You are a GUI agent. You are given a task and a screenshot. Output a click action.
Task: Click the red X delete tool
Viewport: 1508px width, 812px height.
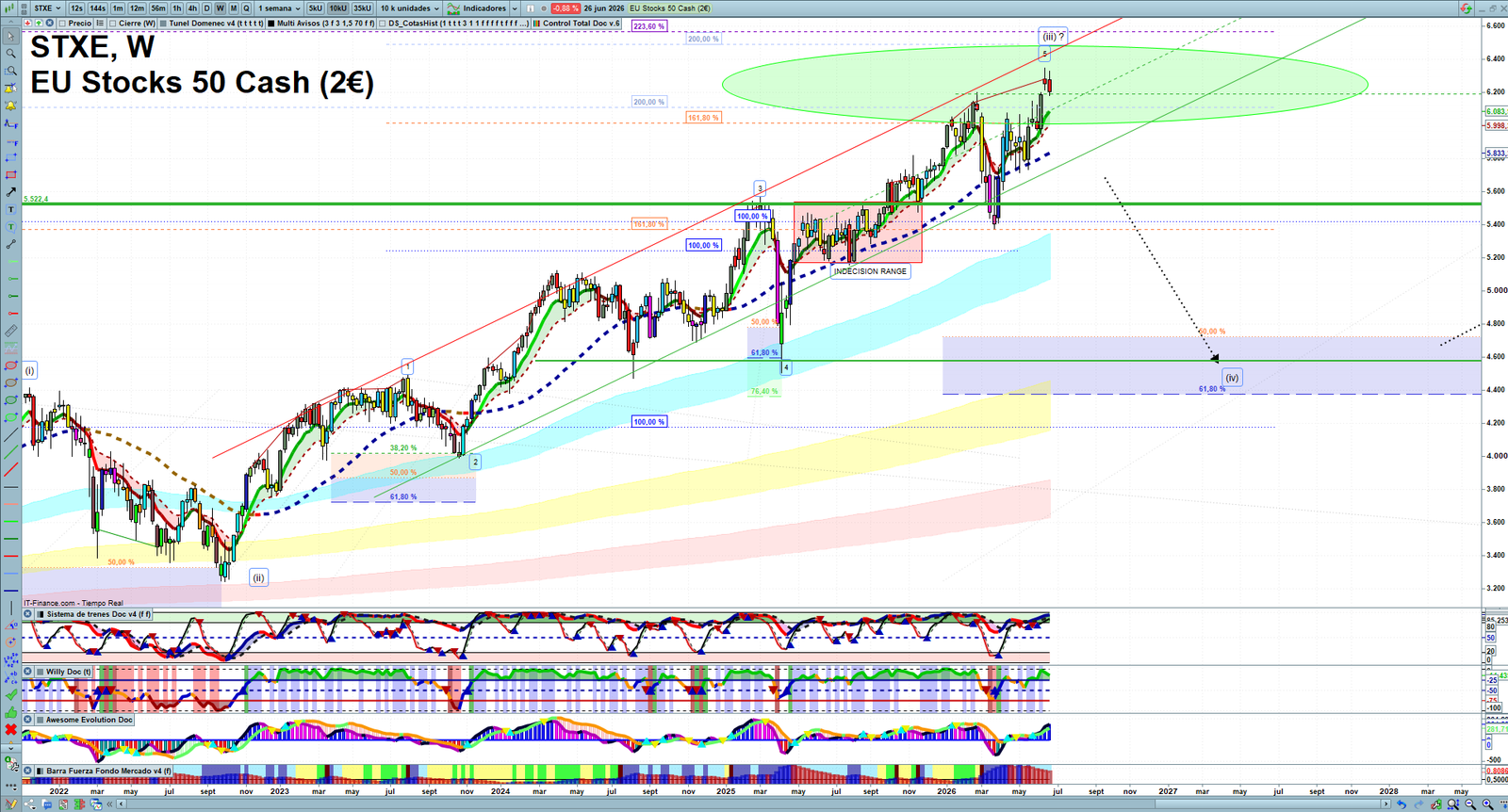11,730
